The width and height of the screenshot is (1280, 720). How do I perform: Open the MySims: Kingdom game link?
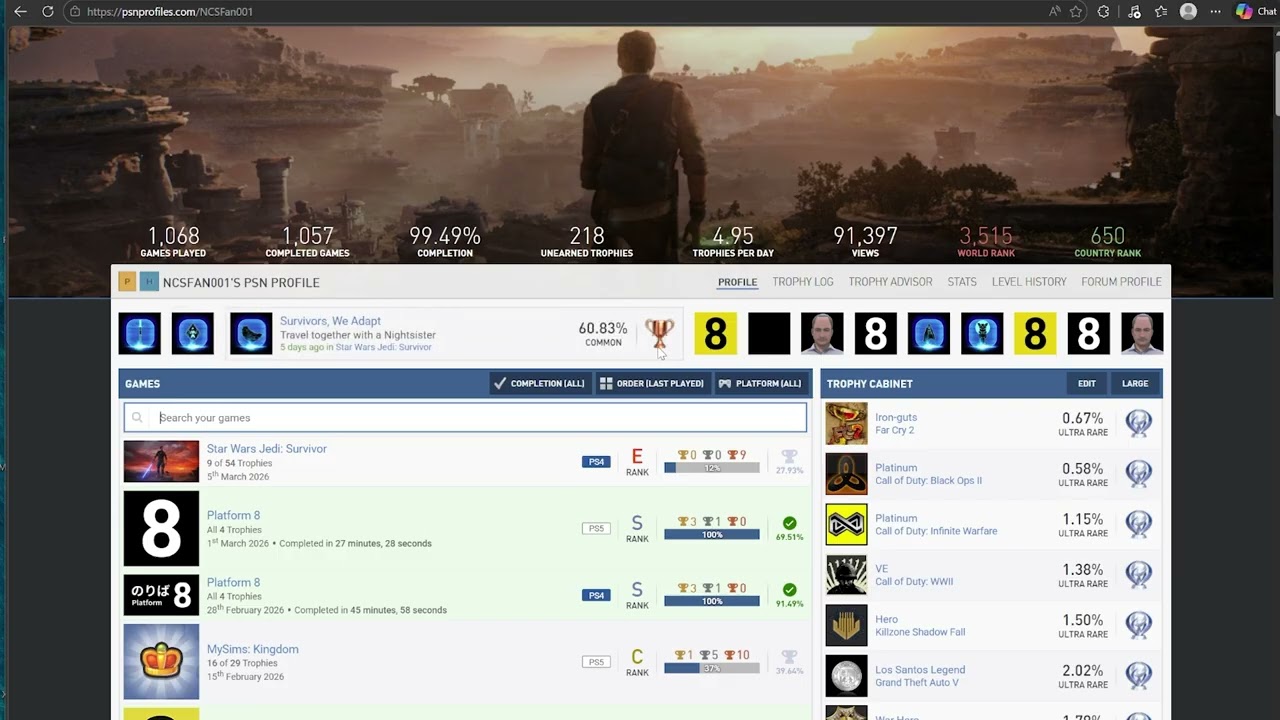click(x=252, y=649)
